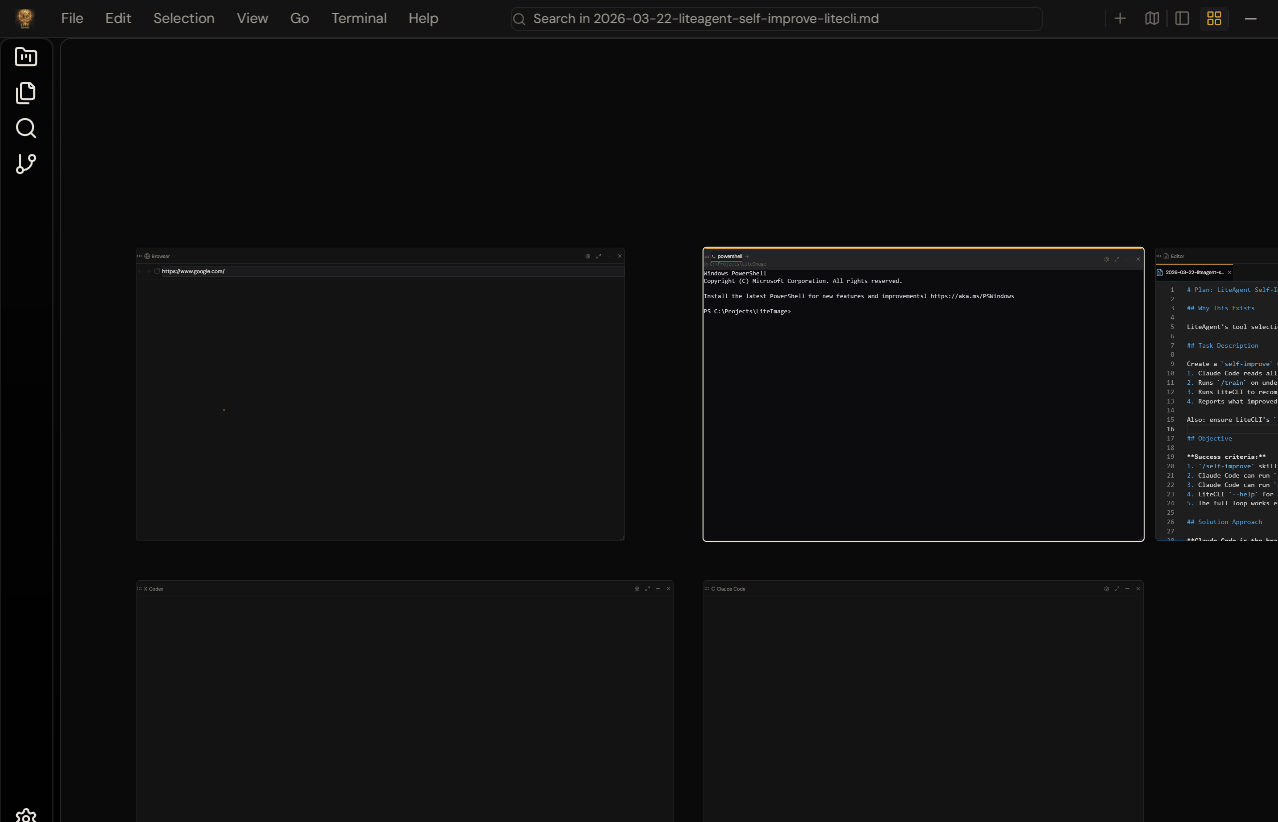
Task: Select the 2026-03-22-liteagent editor tab
Action: (1193, 272)
